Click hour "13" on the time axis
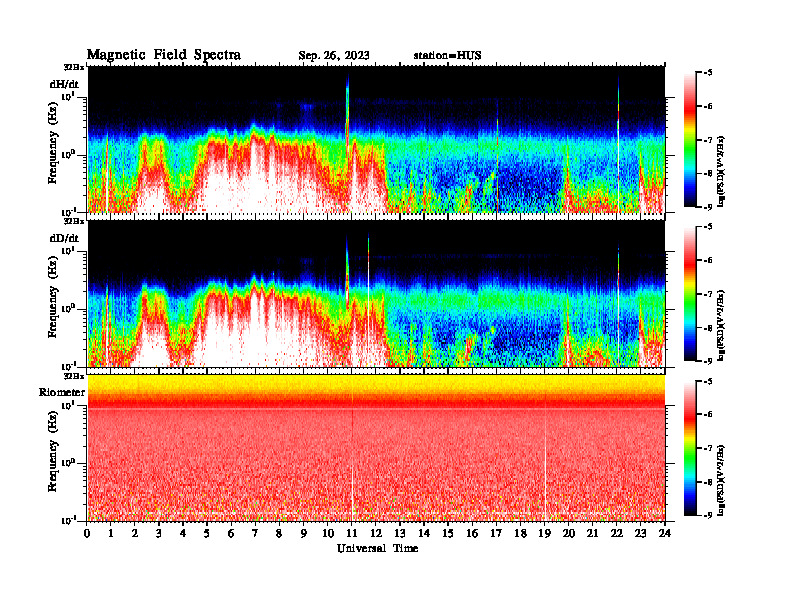The image size is (792, 612). point(400,534)
